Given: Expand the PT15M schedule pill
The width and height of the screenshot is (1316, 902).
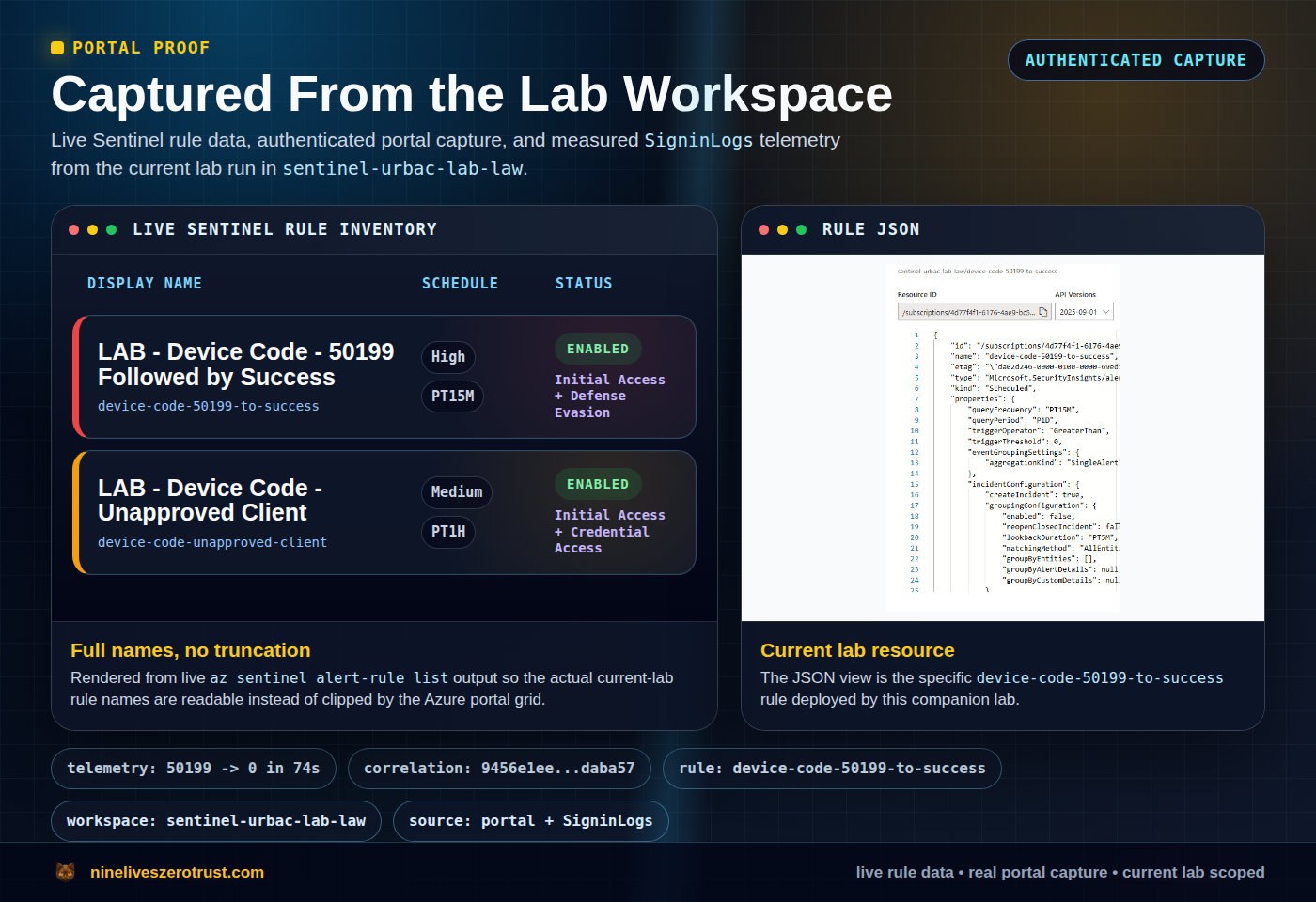Looking at the screenshot, I should coord(452,397).
